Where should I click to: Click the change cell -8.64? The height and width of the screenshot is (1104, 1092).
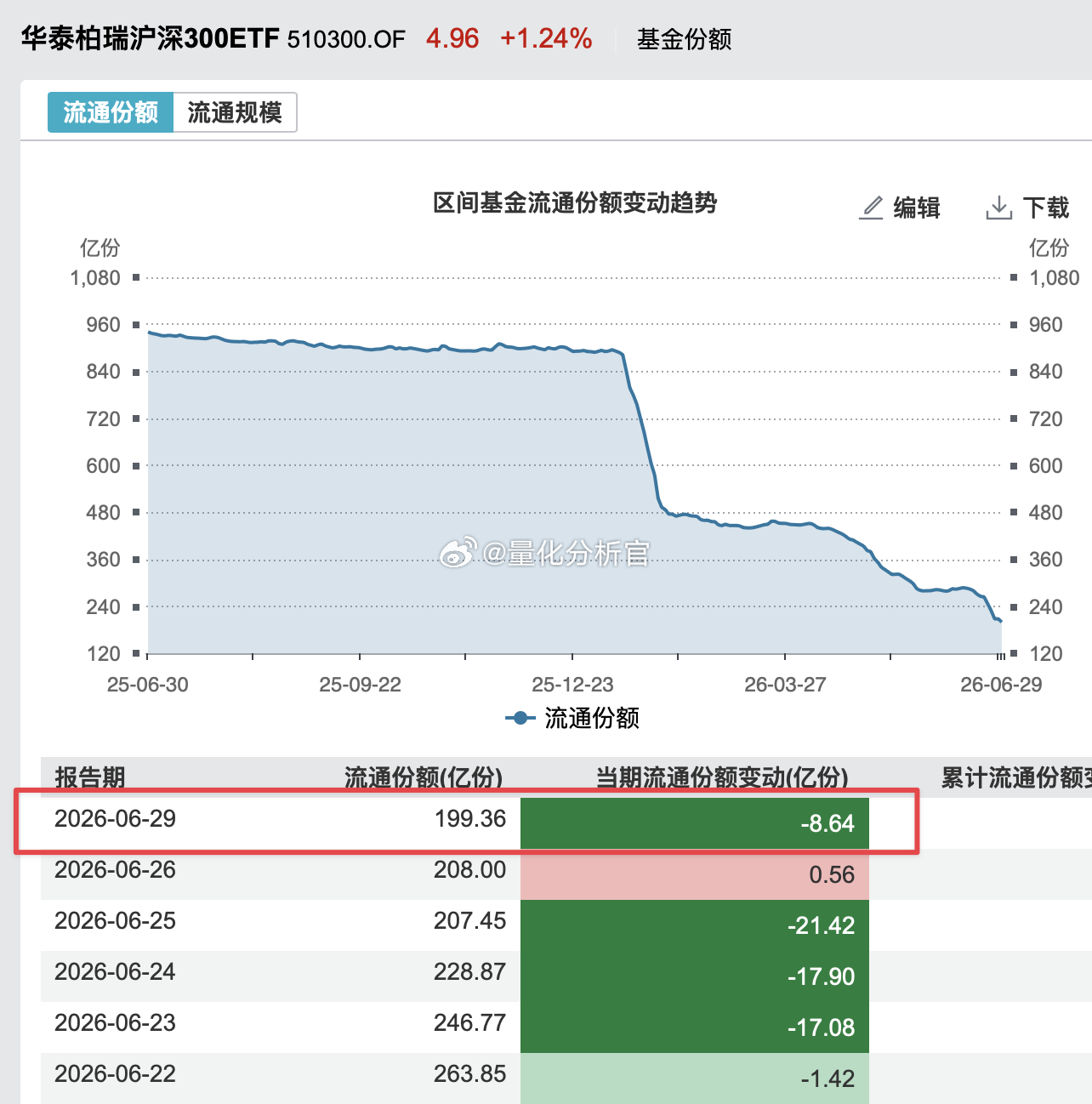click(695, 823)
